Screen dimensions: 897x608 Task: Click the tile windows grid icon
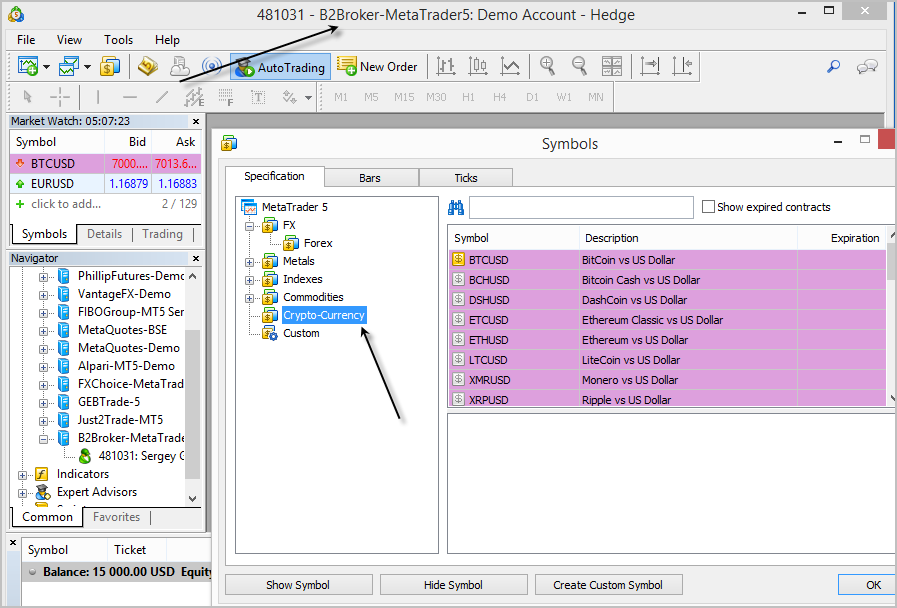coord(612,66)
